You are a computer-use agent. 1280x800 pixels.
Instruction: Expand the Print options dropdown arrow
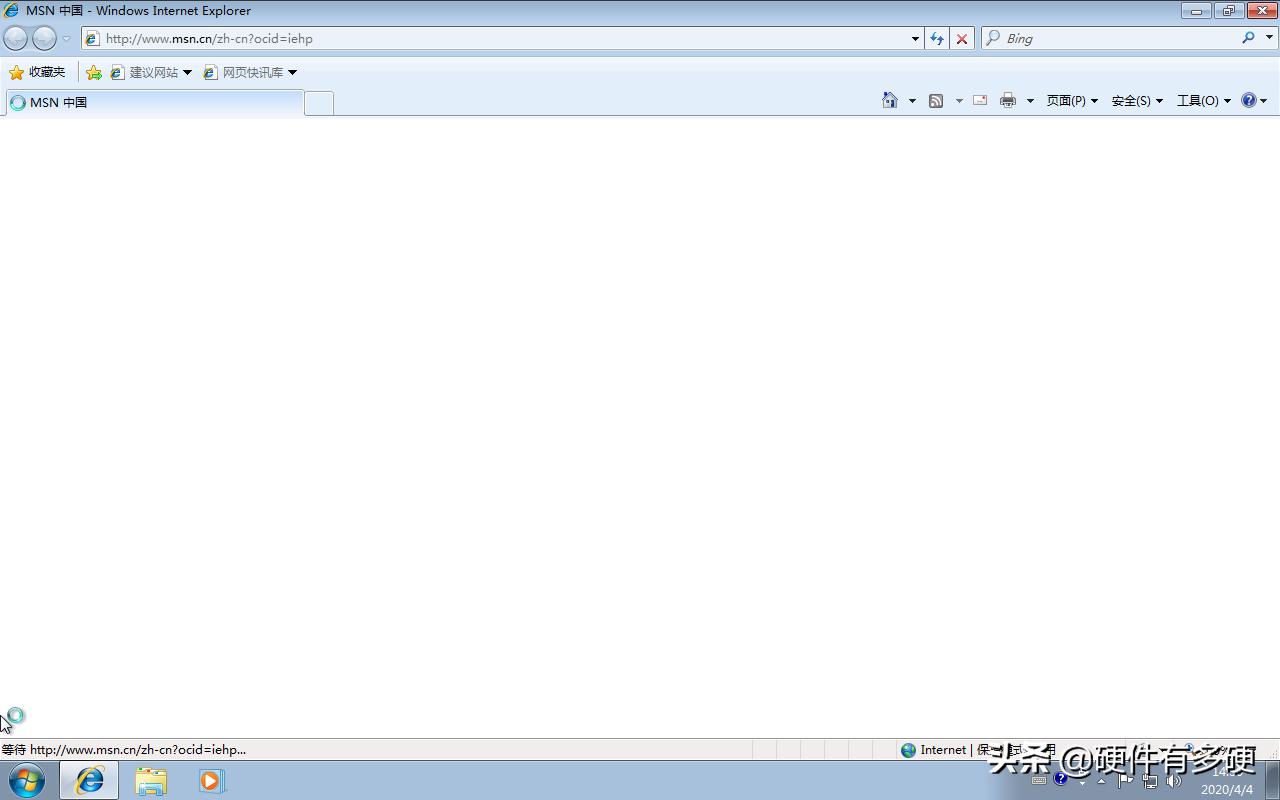click(1030, 101)
